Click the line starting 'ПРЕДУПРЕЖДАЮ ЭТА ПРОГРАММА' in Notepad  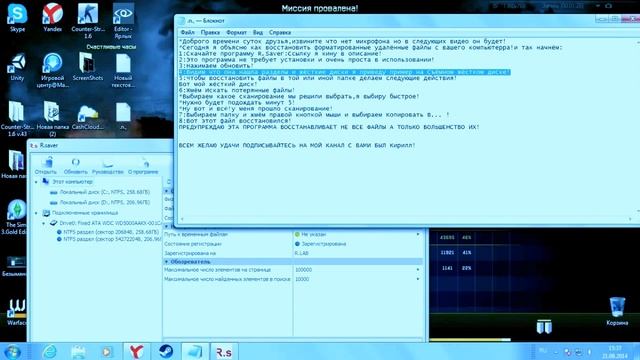click(329, 127)
